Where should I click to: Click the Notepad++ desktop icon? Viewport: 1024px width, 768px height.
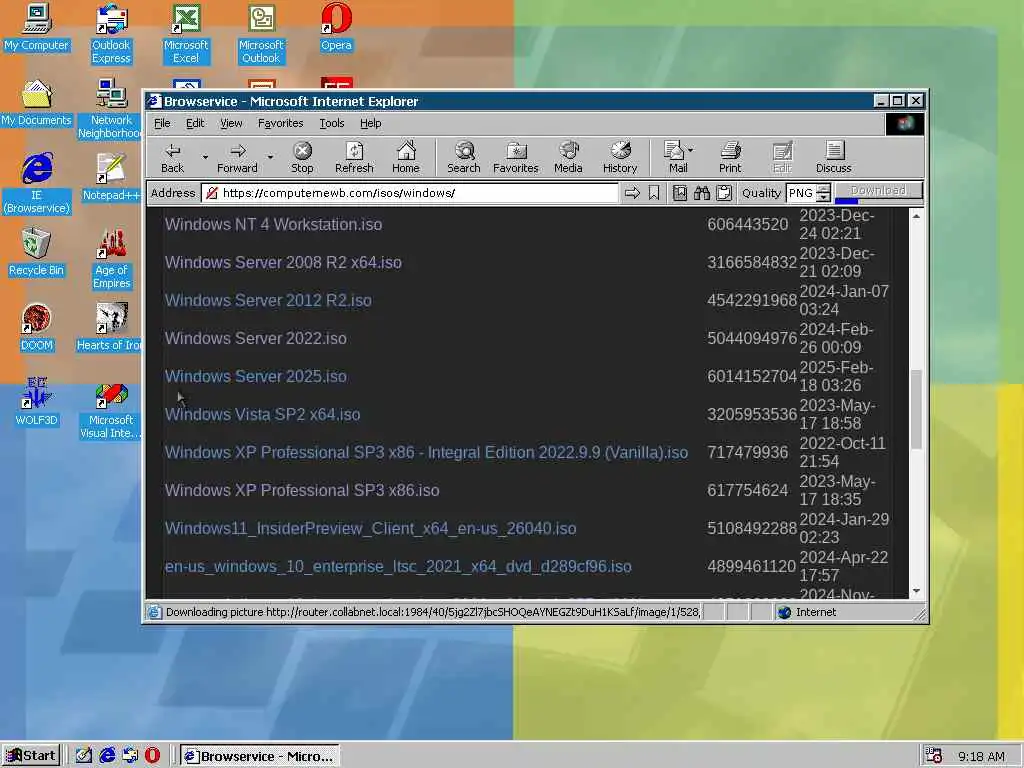click(x=111, y=178)
